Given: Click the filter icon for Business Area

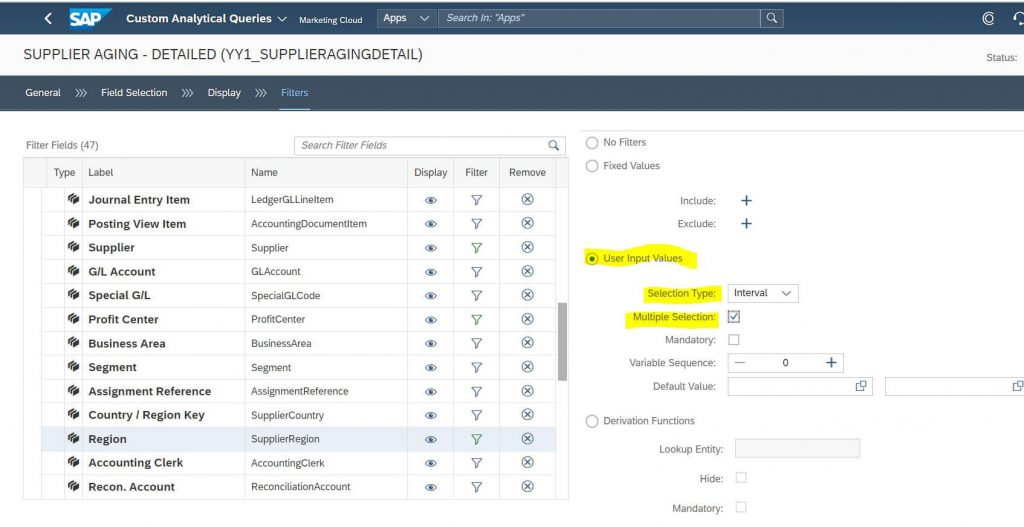Looking at the screenshot, I should click(x=477, y=343).
